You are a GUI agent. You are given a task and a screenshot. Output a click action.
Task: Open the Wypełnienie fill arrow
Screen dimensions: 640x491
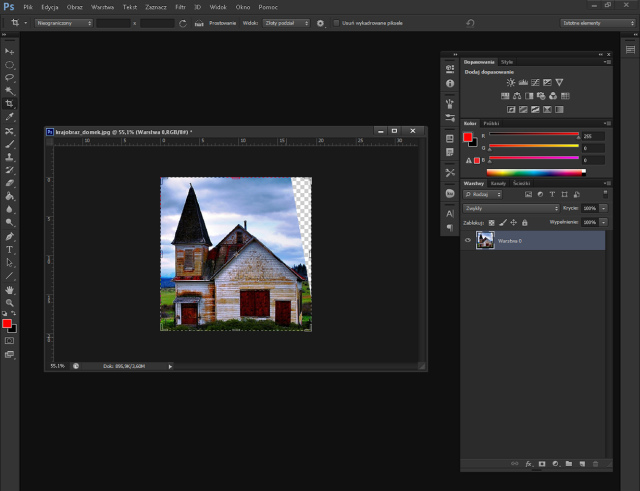[603, 222]
